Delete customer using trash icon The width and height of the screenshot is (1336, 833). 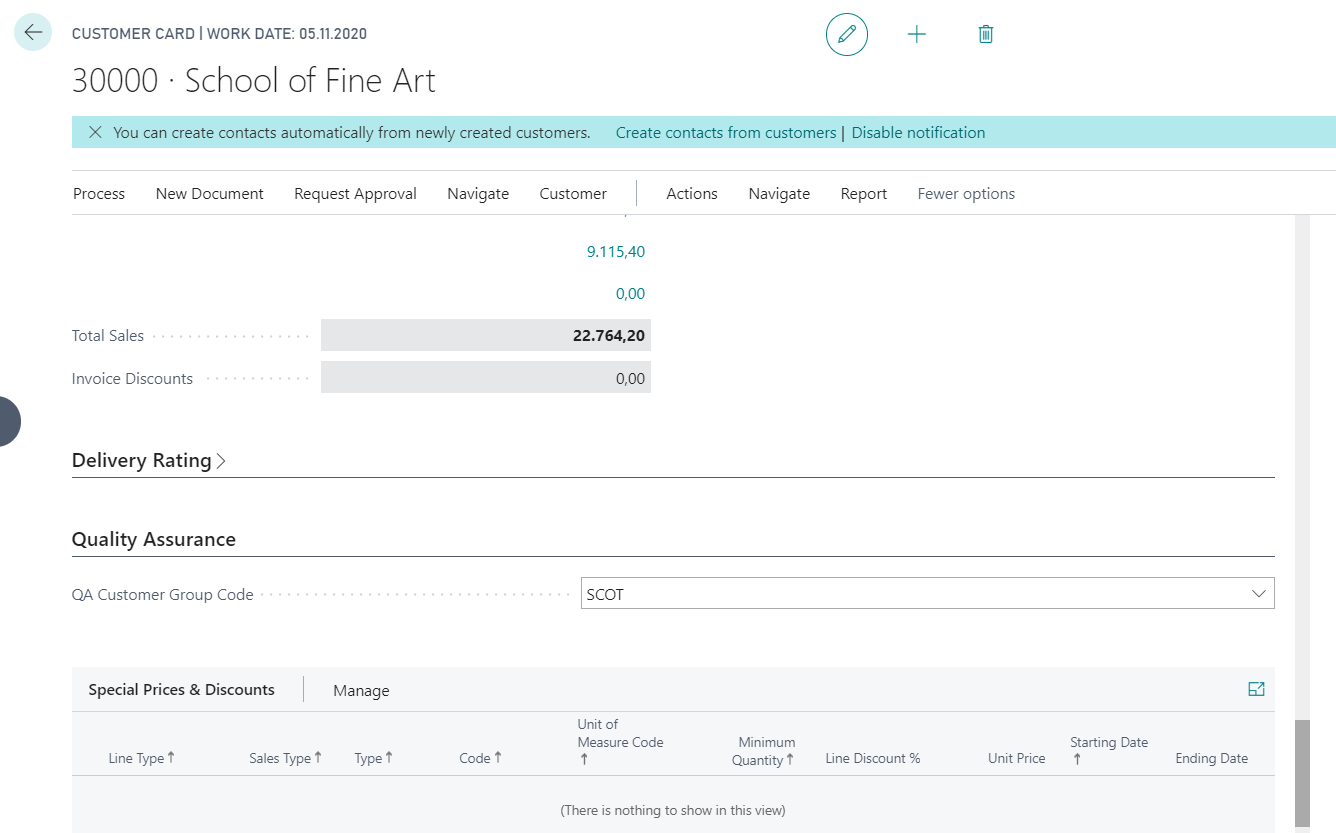point(986,34)
